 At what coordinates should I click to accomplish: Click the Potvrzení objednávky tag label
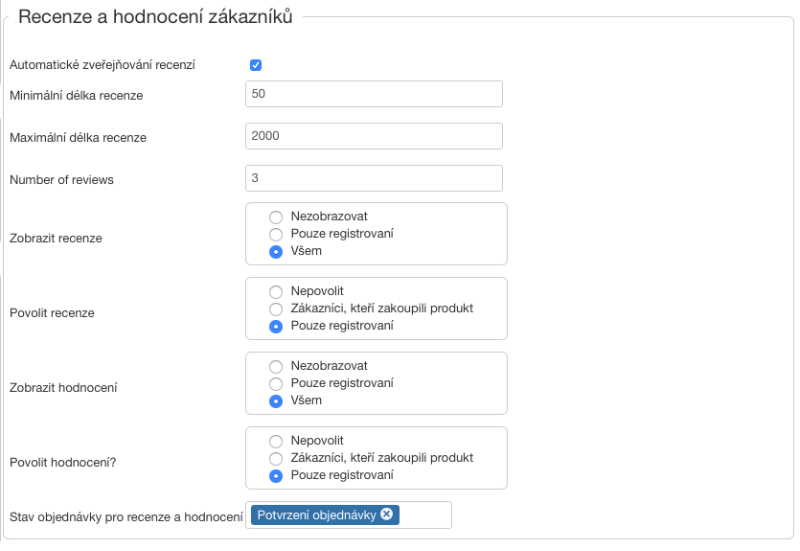click(x=317, y=515)
